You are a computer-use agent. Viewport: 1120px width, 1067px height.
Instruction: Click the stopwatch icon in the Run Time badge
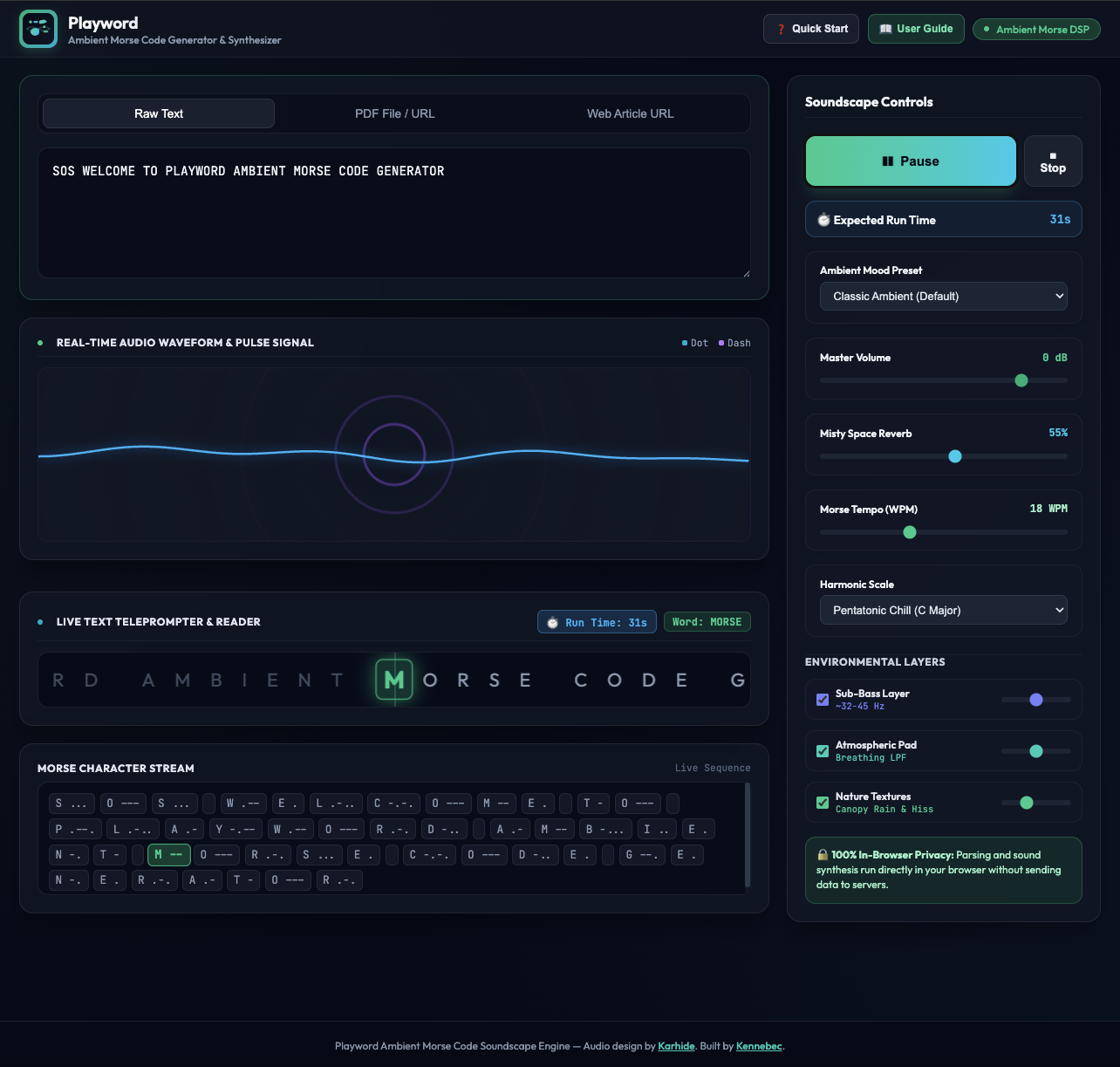552,623
